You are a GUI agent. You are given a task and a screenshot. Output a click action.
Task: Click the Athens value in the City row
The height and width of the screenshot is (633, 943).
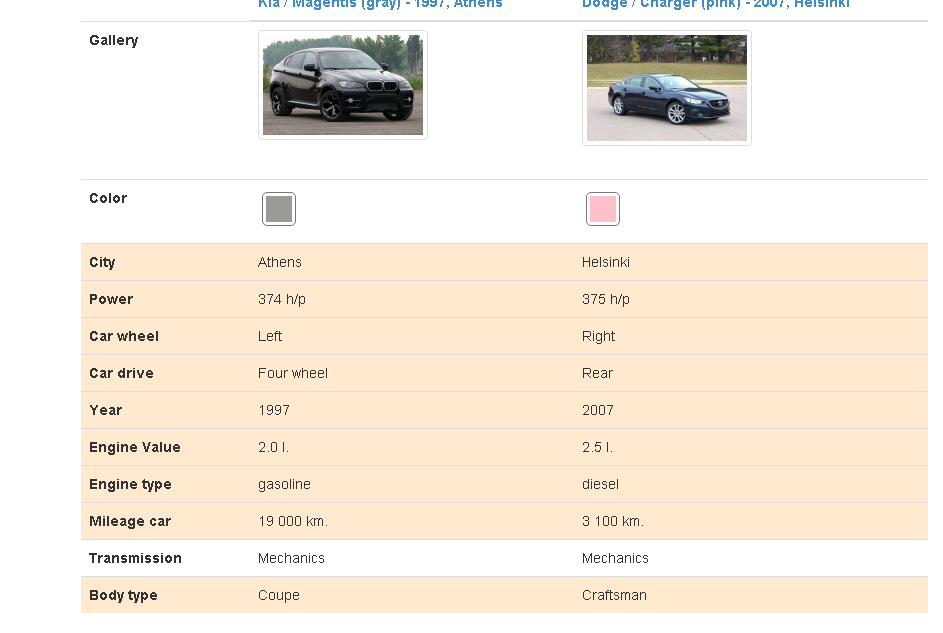click(x=280, y=262)
